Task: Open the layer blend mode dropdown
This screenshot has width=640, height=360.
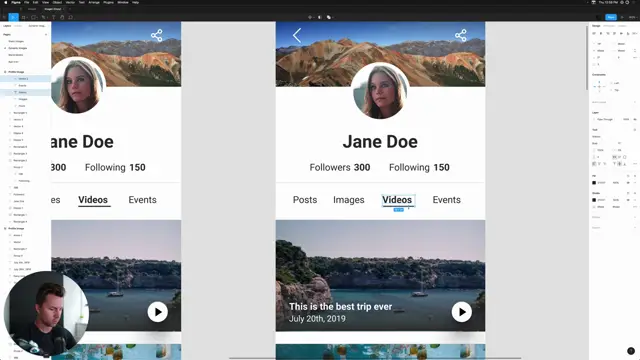Action: [605, 119]
